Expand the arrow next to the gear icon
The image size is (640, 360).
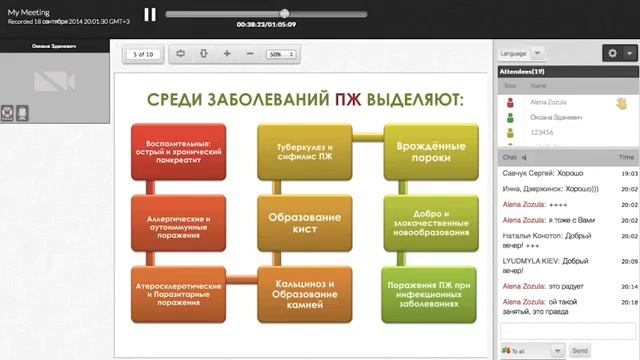click(x=630, y=53)
